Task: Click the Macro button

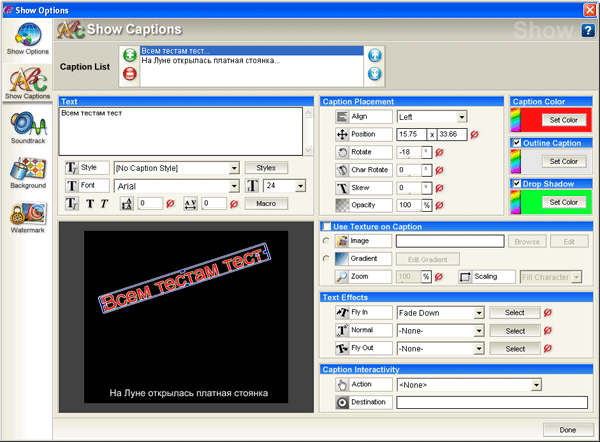Action: pyautogui.click(x=266, y=204)
